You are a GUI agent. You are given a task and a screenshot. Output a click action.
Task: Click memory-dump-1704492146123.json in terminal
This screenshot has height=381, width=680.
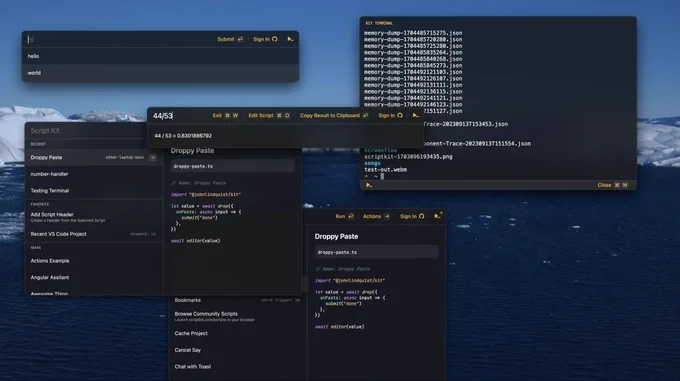(x=413, y=104)
